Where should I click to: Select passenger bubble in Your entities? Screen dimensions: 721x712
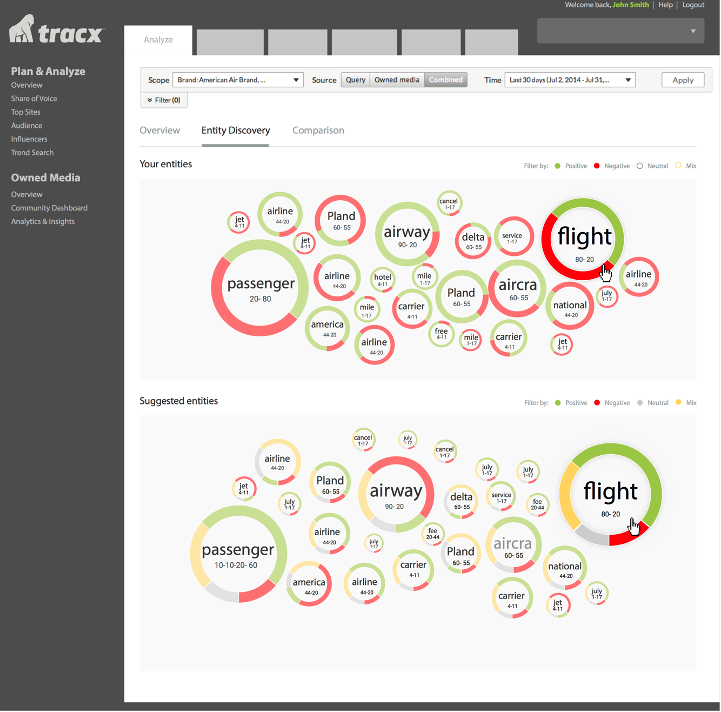[x=260, y=288]
